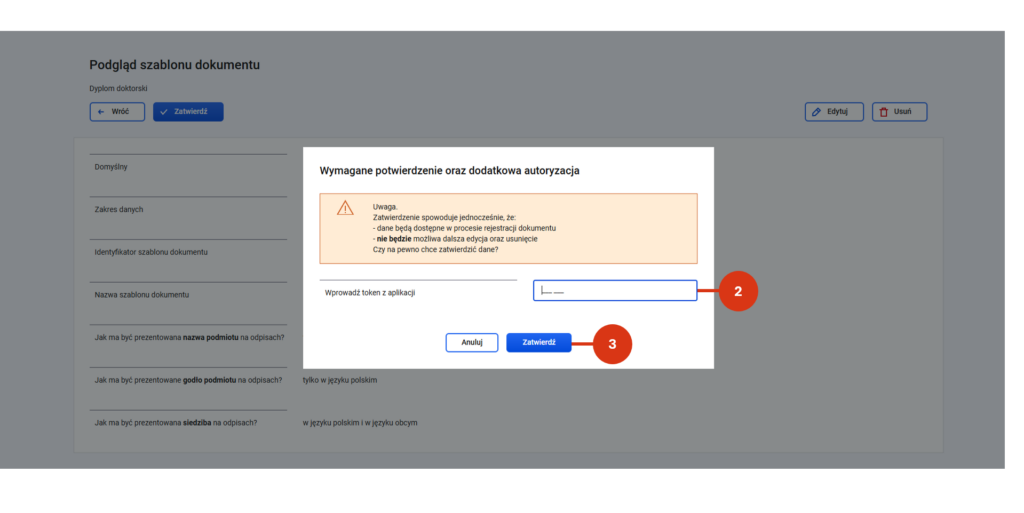
Task: Click Identyfikator szablonu dokumentu row
Action: coord(188,252)
